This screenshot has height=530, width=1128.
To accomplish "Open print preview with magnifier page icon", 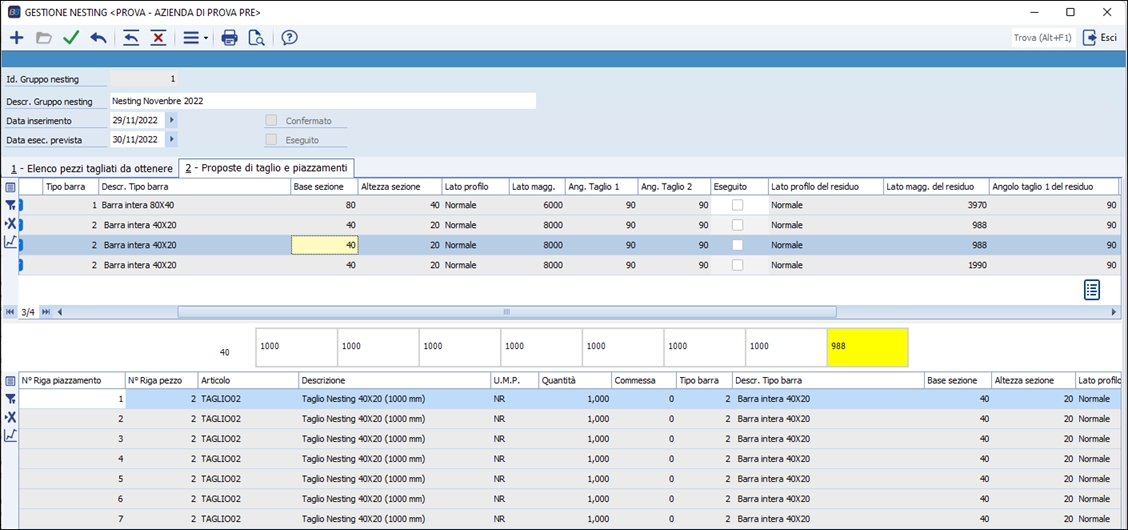I will pos(256,38).
